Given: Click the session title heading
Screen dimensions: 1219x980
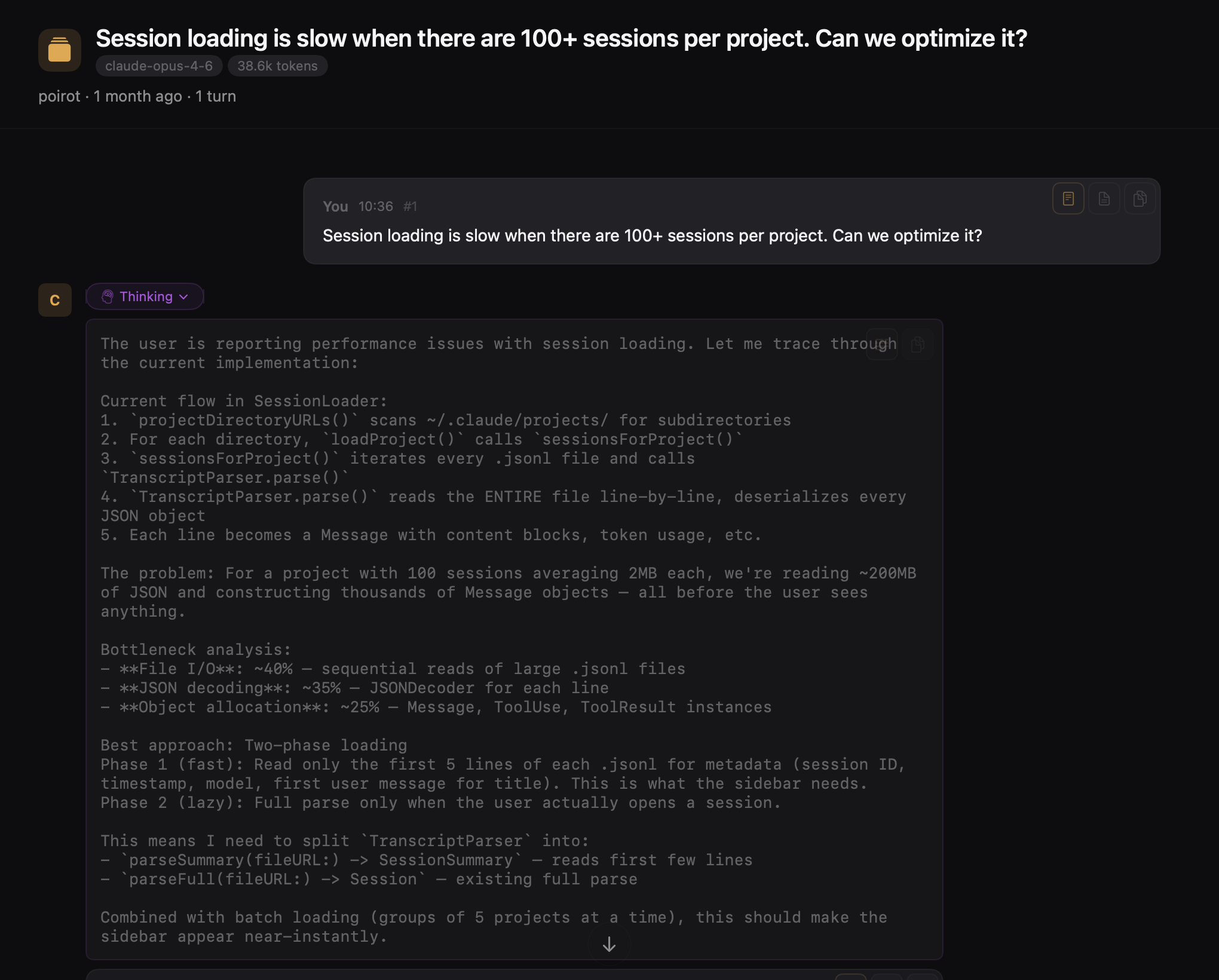Looking at the screenshot, I should tap(561, 38).
